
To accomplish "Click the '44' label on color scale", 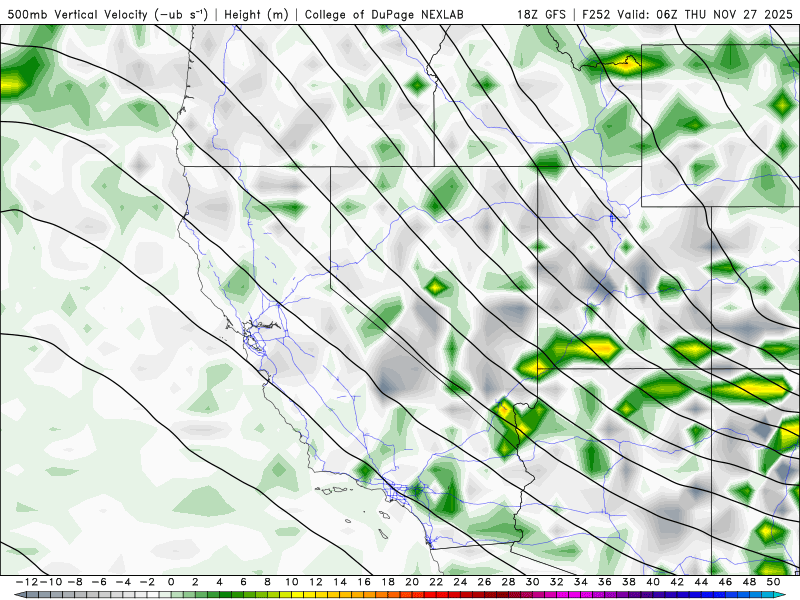I will 701,582.
